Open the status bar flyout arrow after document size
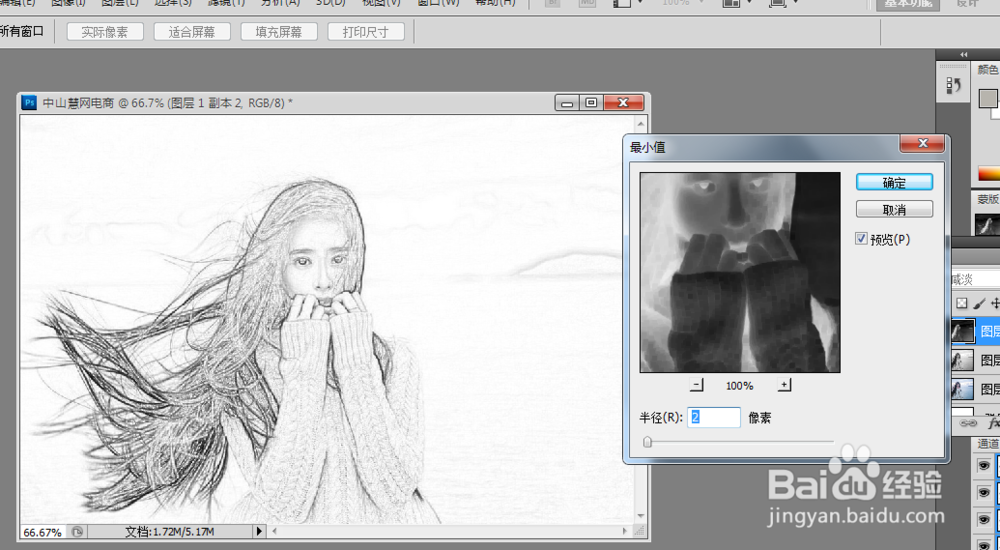This screenshot has height=550, width=1000. (x=259, y=531)
